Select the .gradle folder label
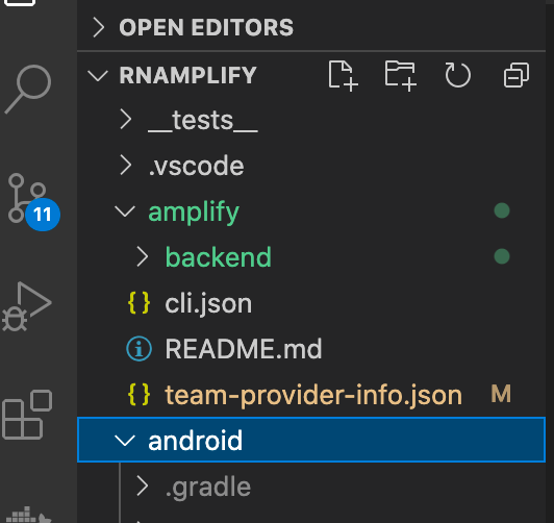554x525 pixels. [x=208, y=487]
